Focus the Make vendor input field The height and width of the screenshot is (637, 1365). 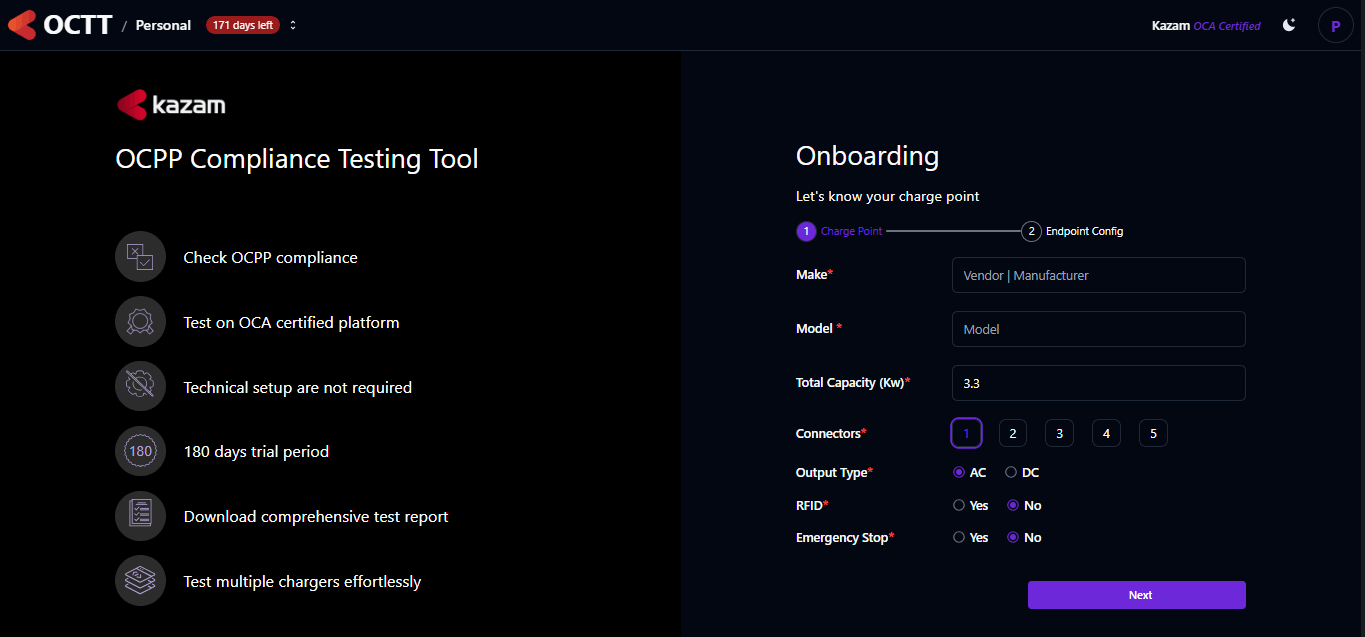click(x=1099, y=275)
